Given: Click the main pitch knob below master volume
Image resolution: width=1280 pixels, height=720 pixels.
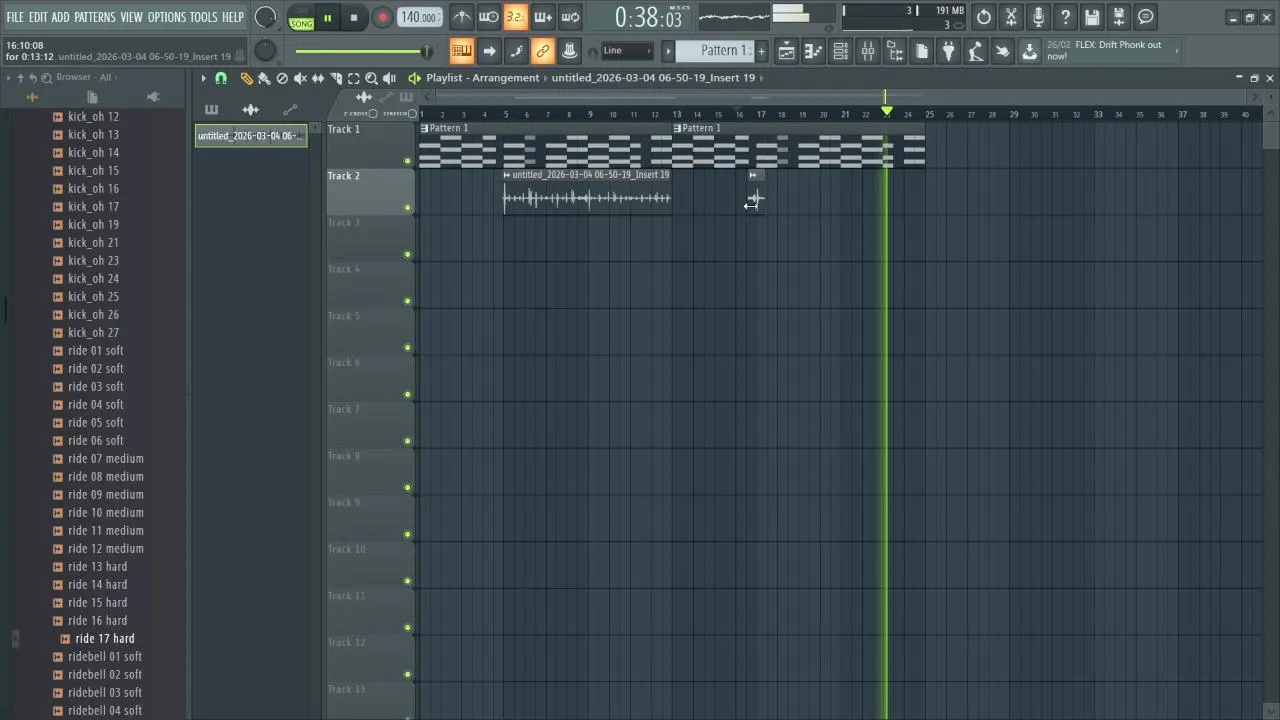Looking at the screenshot, I should 265,51.
